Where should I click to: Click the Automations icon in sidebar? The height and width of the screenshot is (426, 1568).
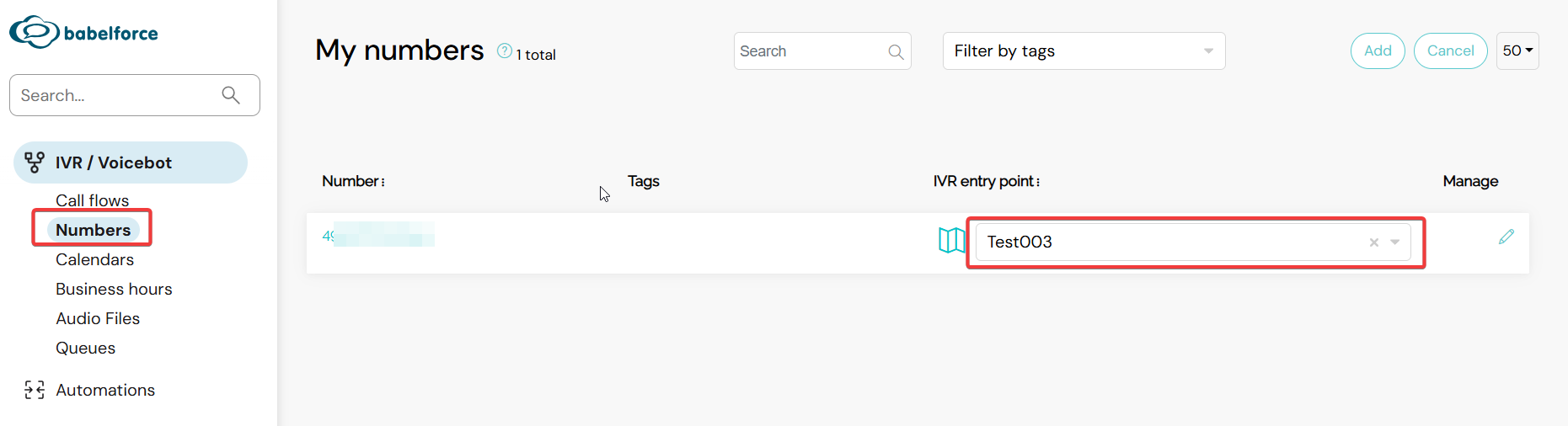tap(35, 390)
